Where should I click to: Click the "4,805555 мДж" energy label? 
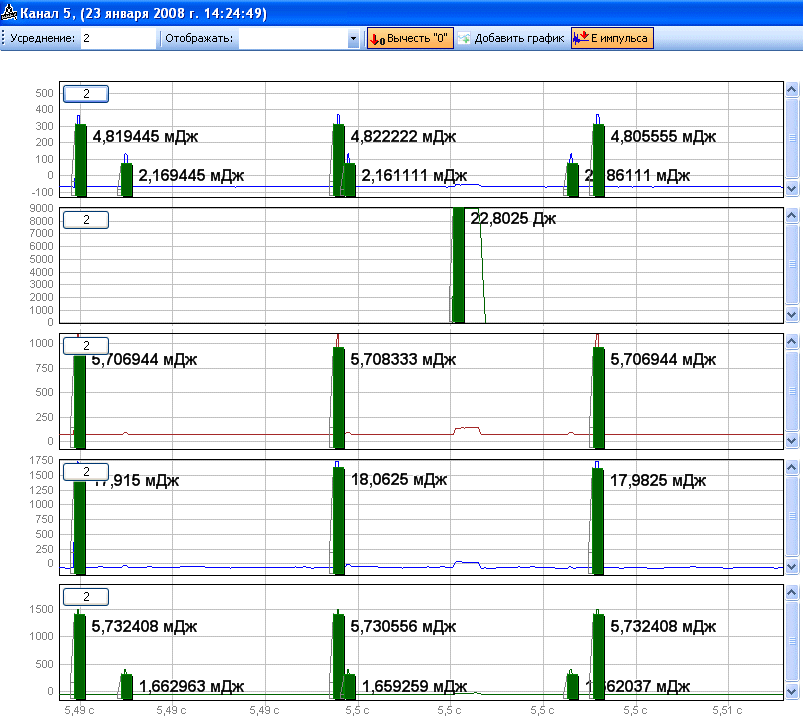click(663, 137)
